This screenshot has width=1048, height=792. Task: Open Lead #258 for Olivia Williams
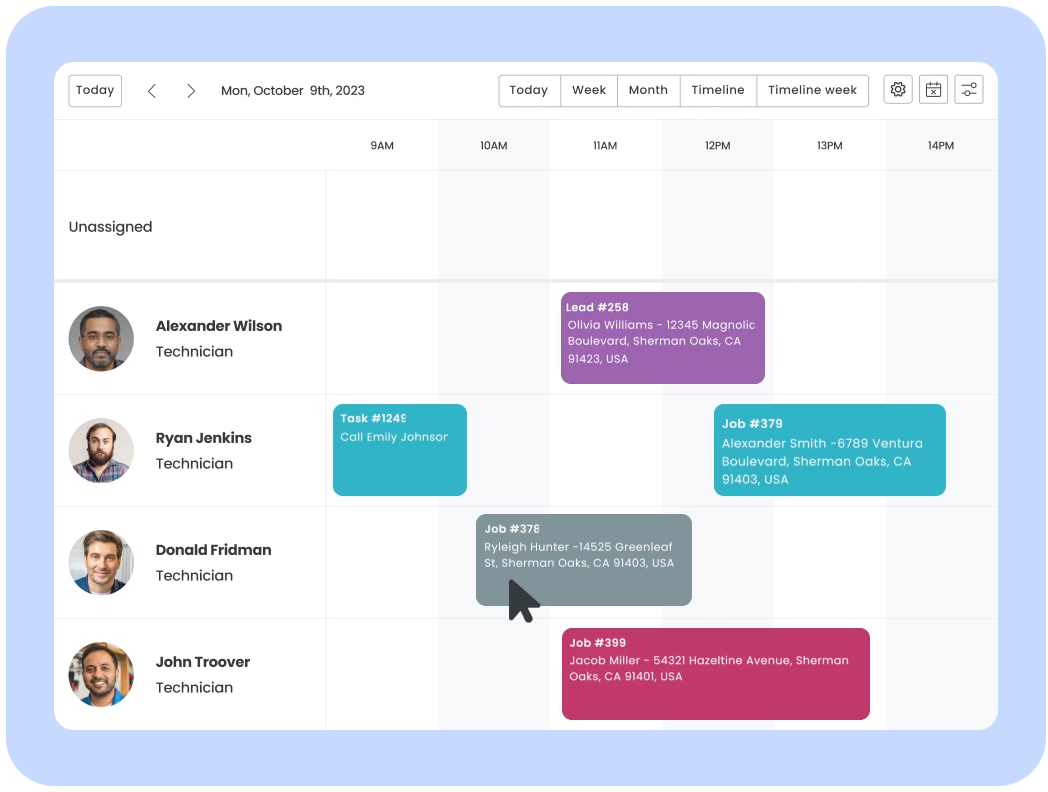coord(662,338)
